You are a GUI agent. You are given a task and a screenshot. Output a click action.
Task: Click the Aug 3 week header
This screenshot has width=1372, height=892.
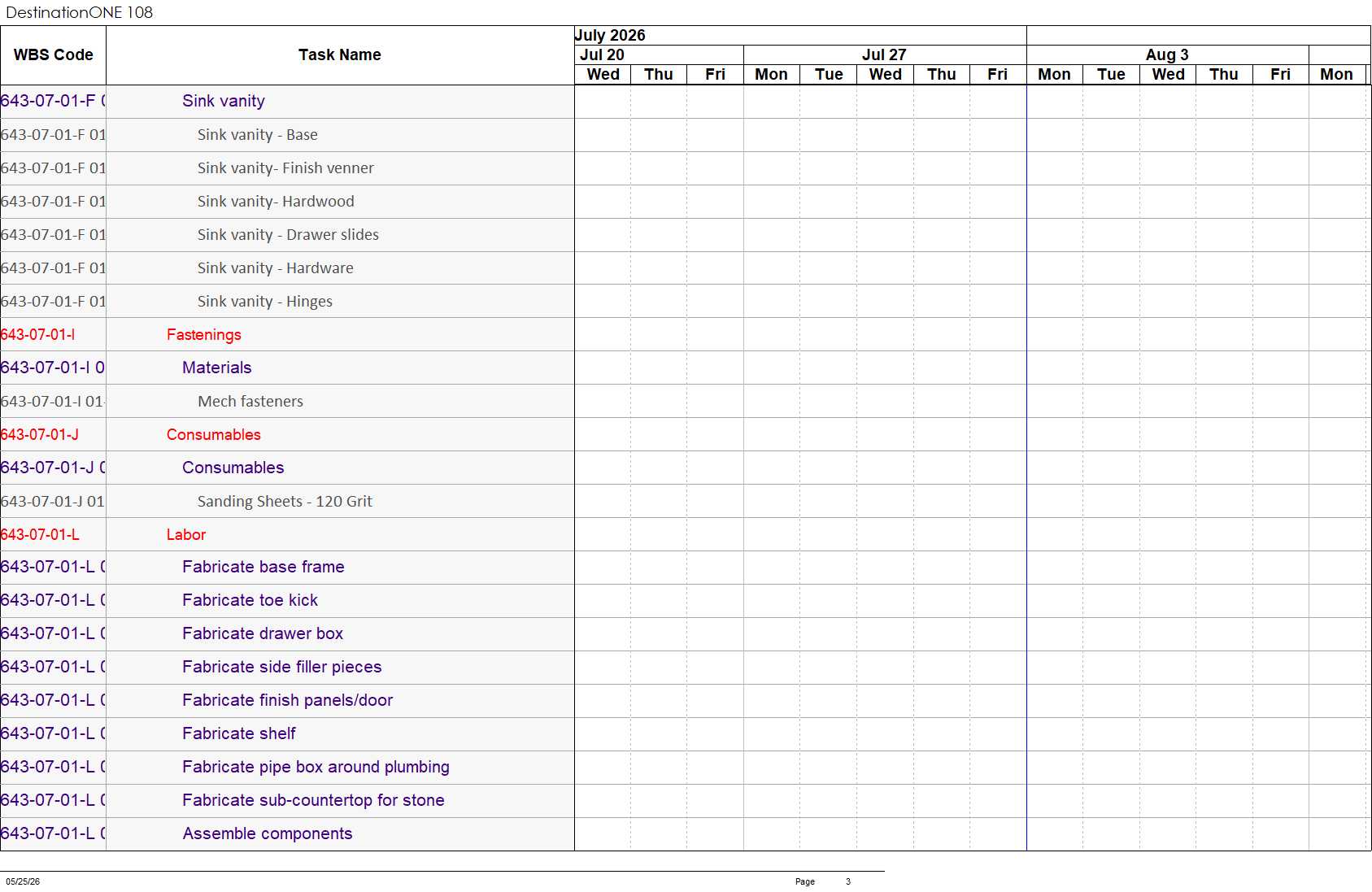pyautogui.click(x=1167, y=55)
